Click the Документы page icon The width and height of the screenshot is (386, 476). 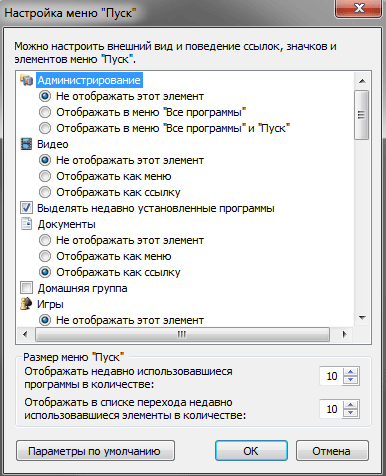pyautogui.click(x=26, y=224)
